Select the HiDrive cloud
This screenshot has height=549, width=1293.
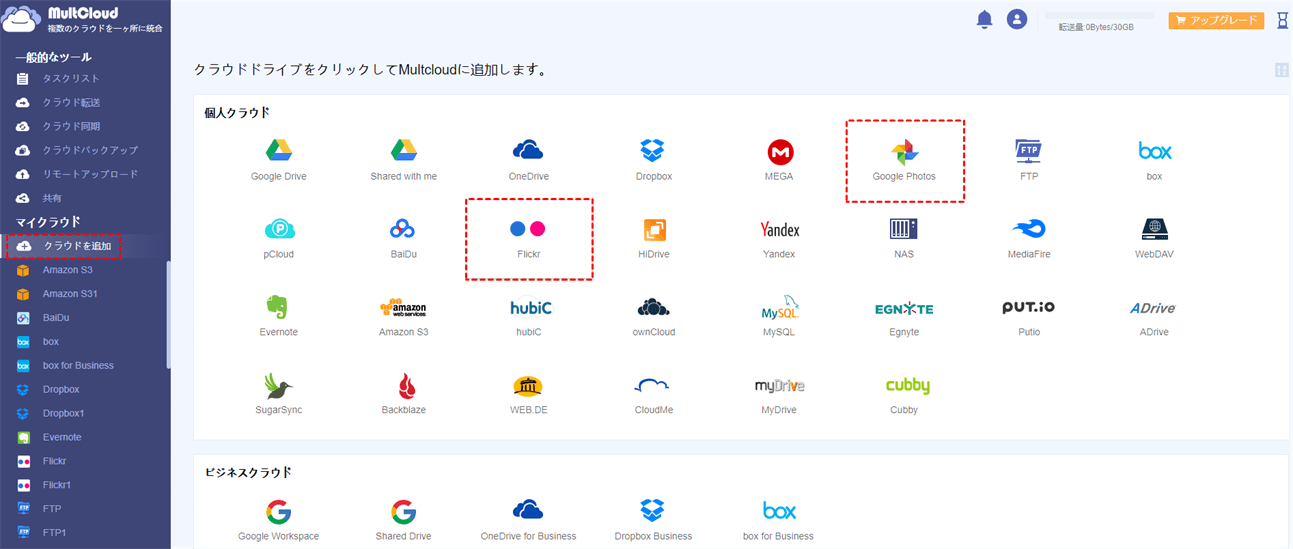coord(653,238)
